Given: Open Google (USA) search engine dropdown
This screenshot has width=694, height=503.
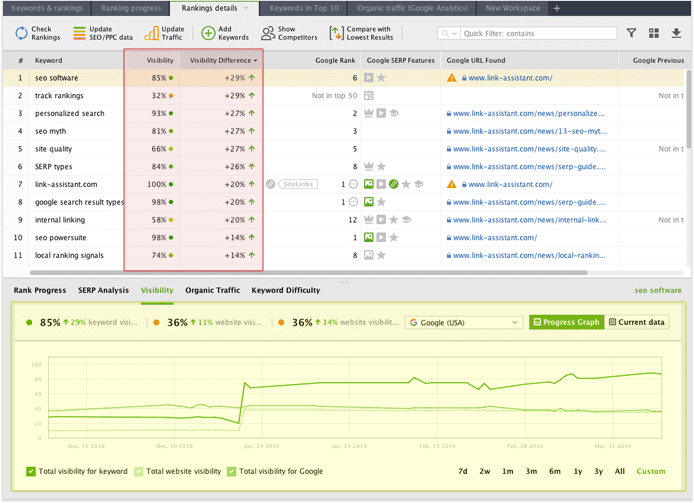Looking at the screenshot, I should point(464,322).
